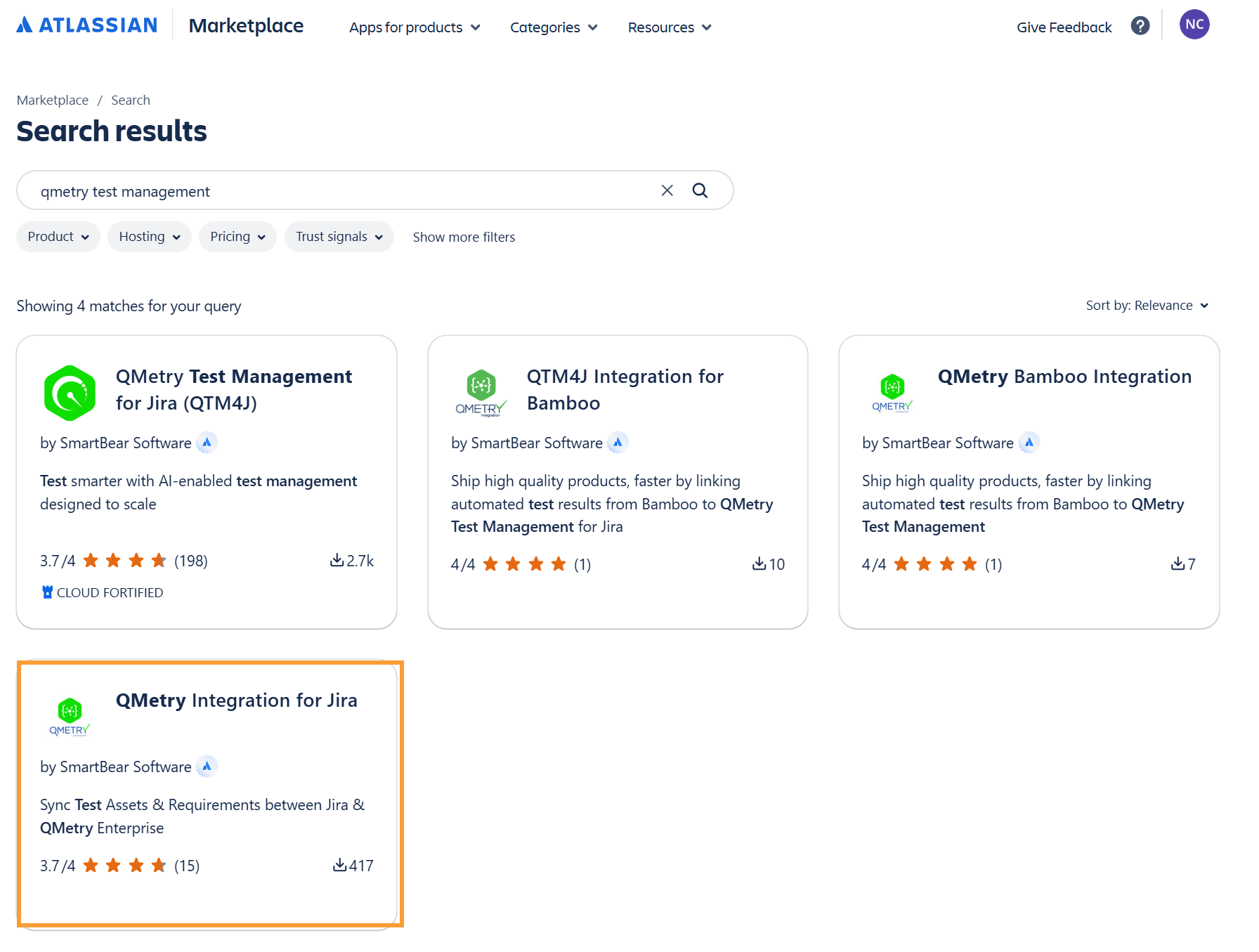Screen dimensions: 1259x952
Task: Open the NC user avatar menu
Action: point(1194,25)
